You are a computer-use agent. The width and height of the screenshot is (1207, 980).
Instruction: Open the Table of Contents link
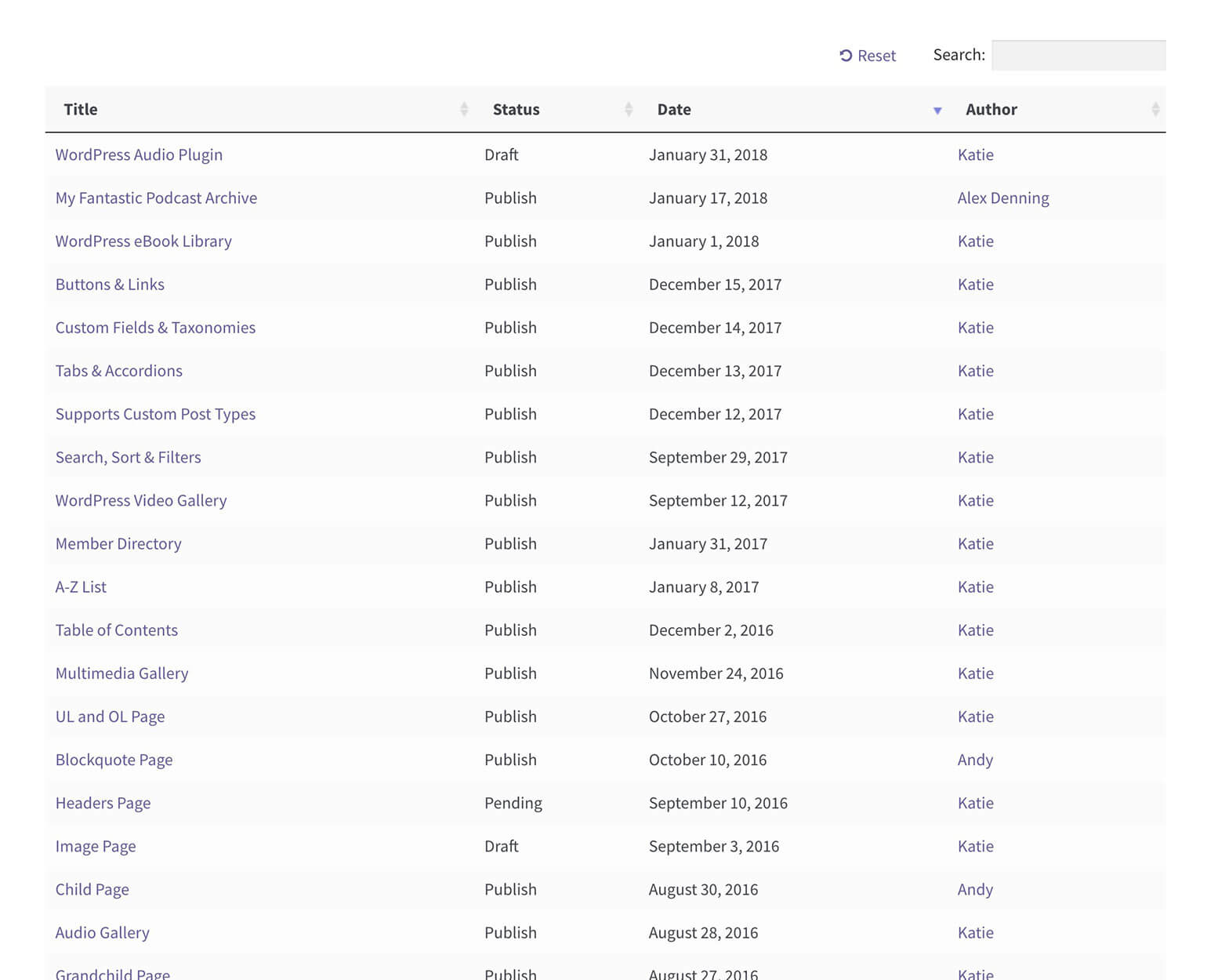click(x=116, y=630)
